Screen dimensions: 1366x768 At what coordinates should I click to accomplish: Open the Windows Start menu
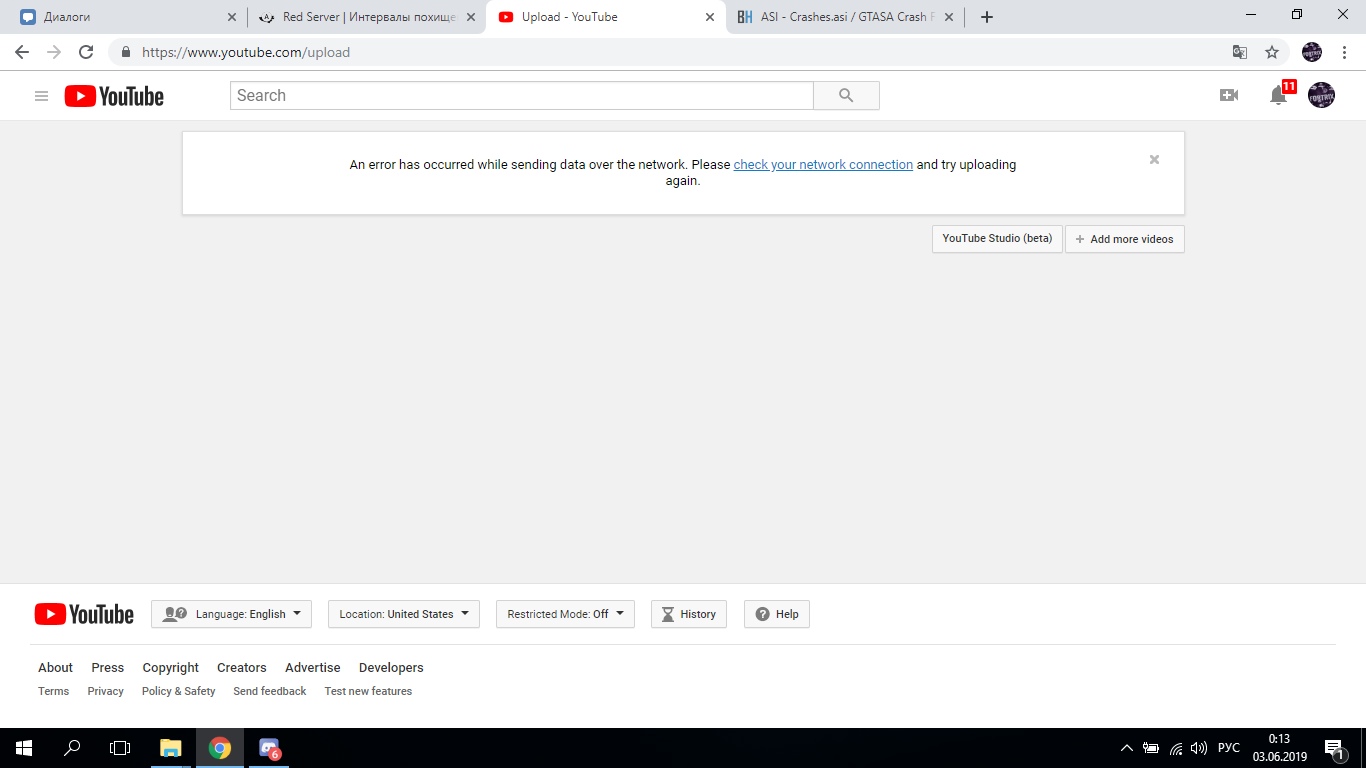(24, 748)
